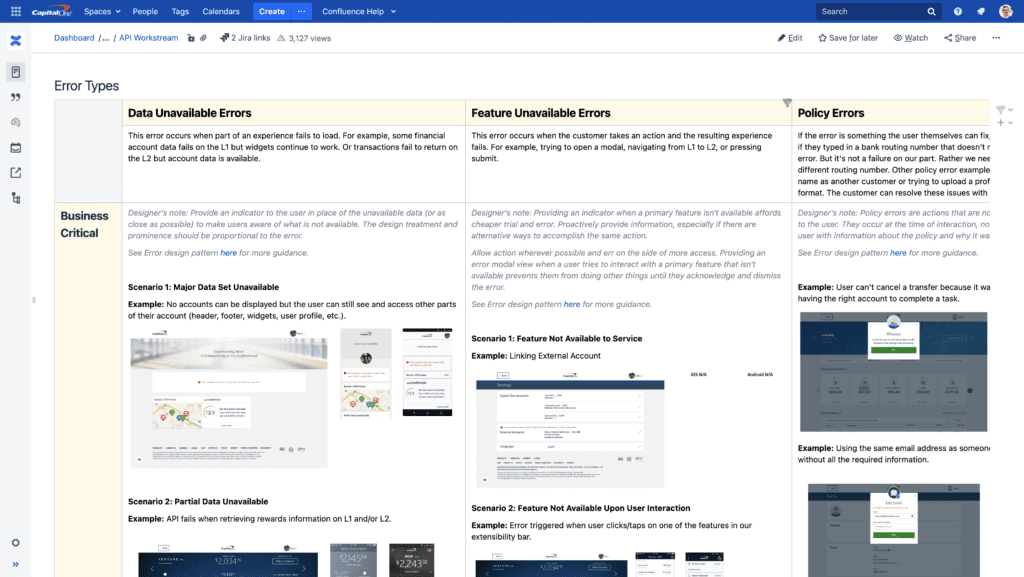Toggle Save for later star
The width and height of the screenshot is (1024, 577).
[x=847, y=38]
